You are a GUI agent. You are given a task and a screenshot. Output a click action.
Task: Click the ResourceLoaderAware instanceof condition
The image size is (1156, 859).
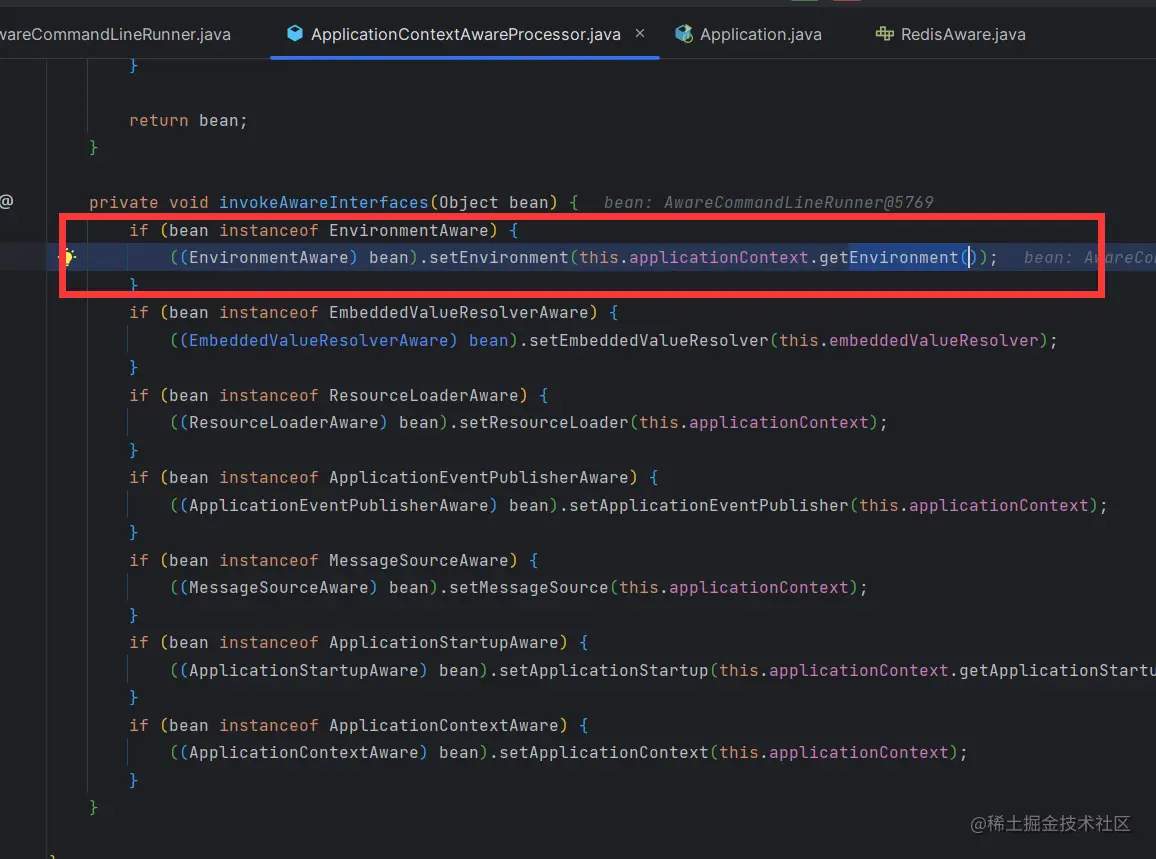pos(344,395)
